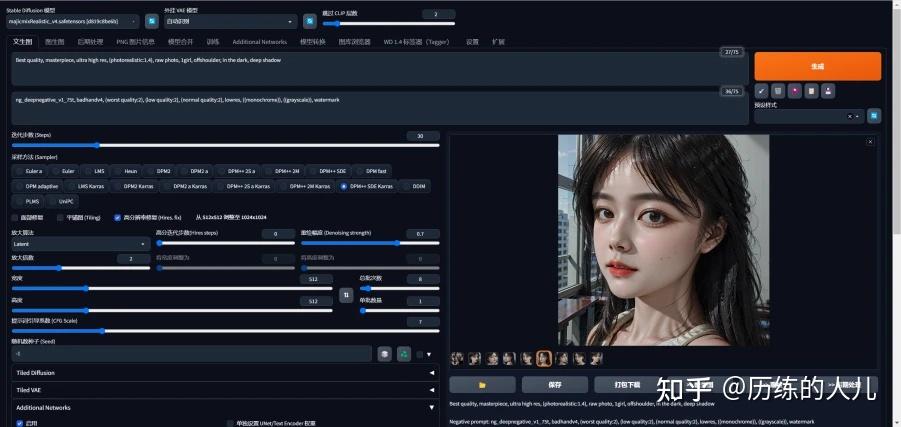Select the DPM++ SDE Karras sampler
This screenshot has height=427, width=901.
point(368,186)
